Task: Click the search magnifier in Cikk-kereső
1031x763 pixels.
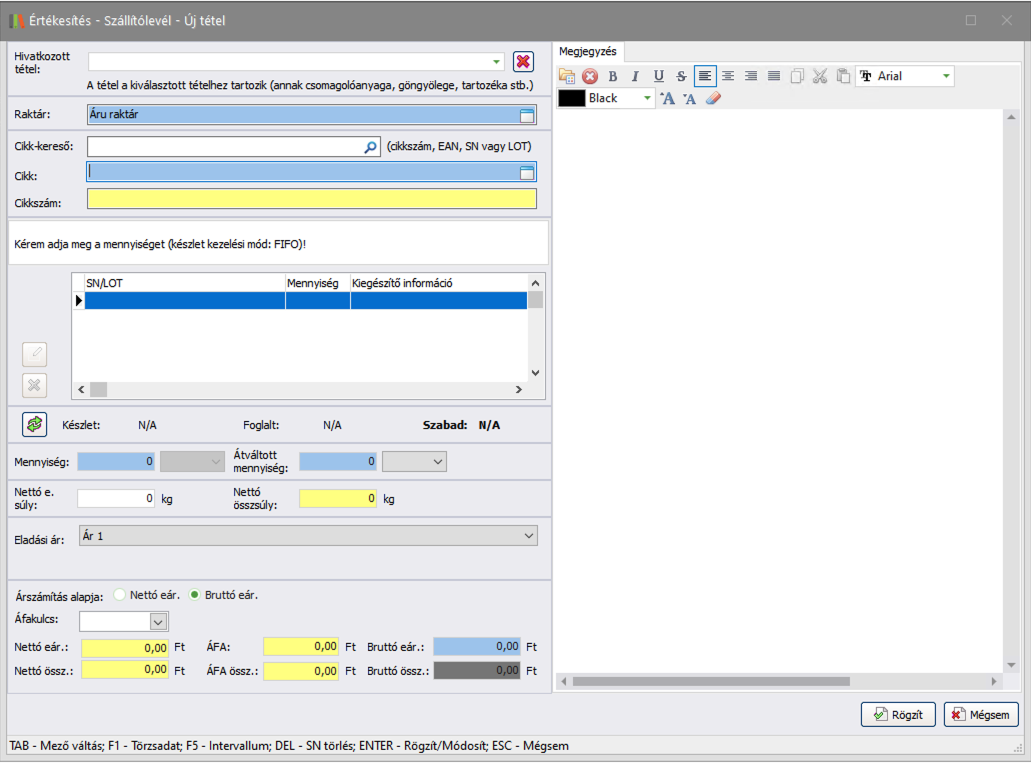Action: point(370,147)
